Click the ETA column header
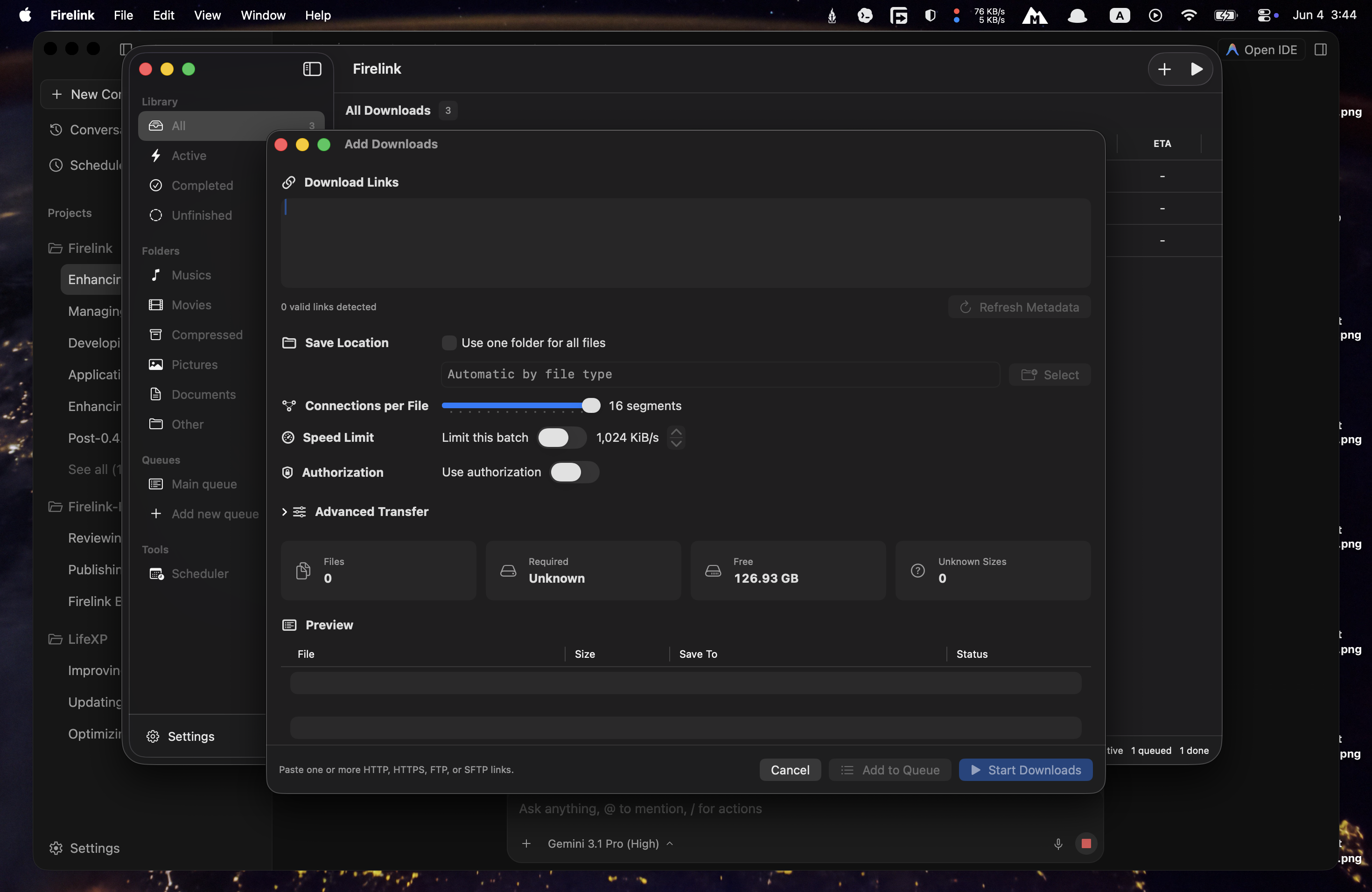1372x892 pixels. (x=1162, y=144)
